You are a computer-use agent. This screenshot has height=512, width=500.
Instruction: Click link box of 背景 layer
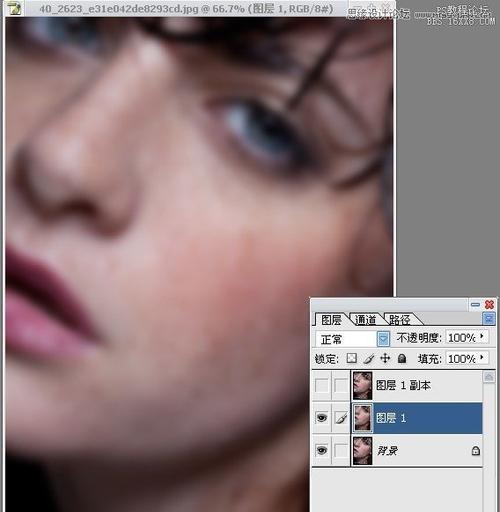[341, 450]
